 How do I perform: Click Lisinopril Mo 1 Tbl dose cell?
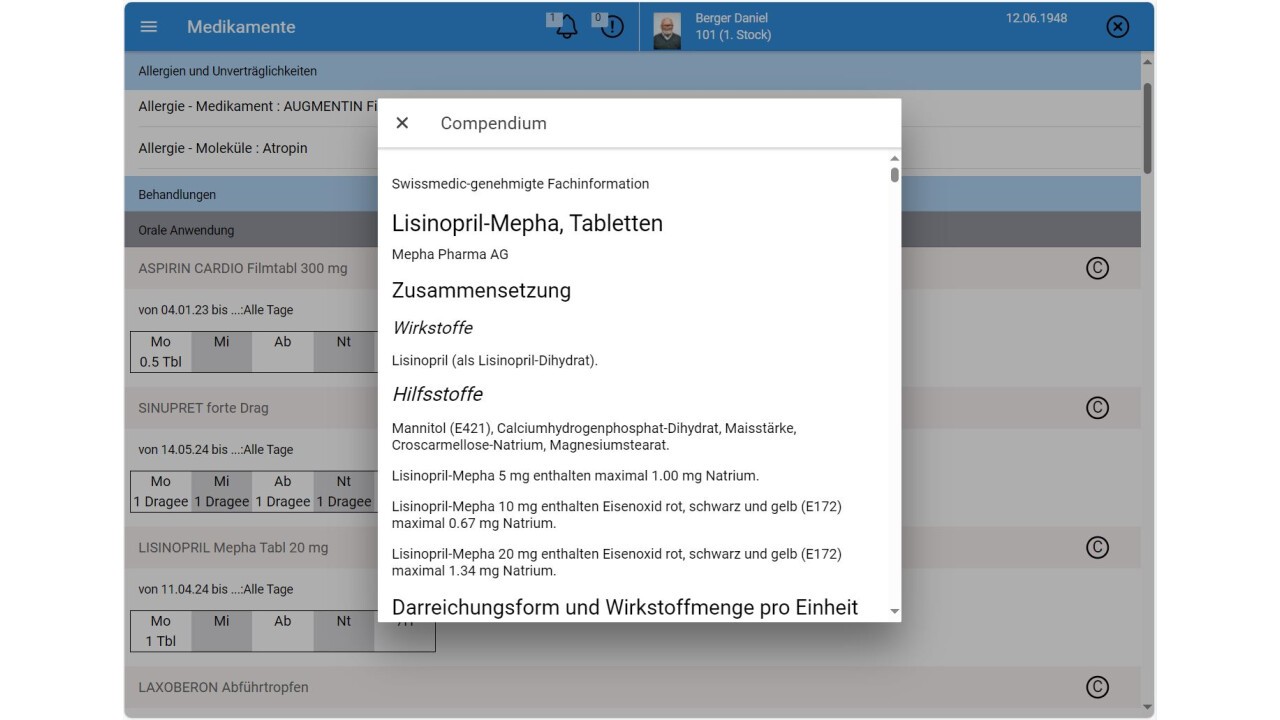[160, 632]
